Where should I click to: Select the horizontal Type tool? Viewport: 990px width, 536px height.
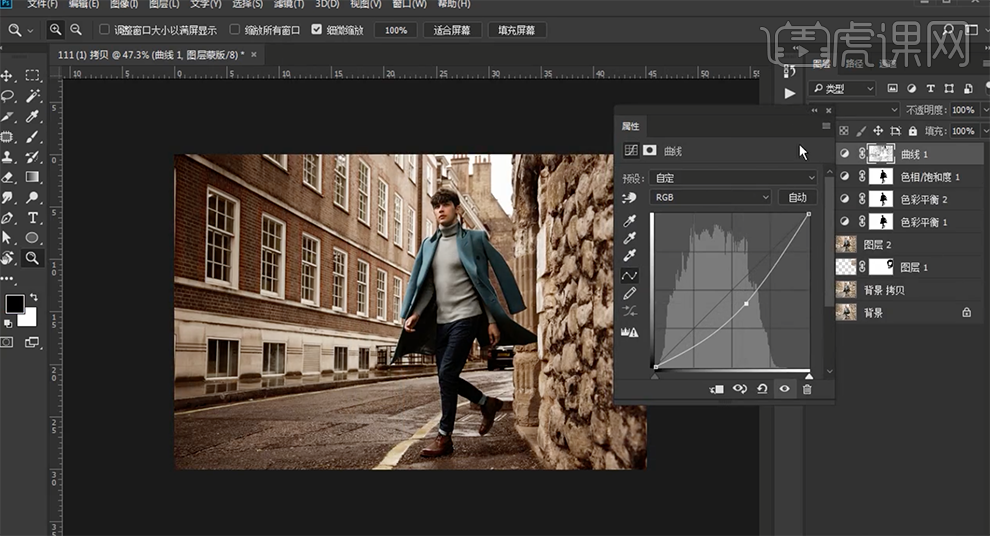pos(32,217)
